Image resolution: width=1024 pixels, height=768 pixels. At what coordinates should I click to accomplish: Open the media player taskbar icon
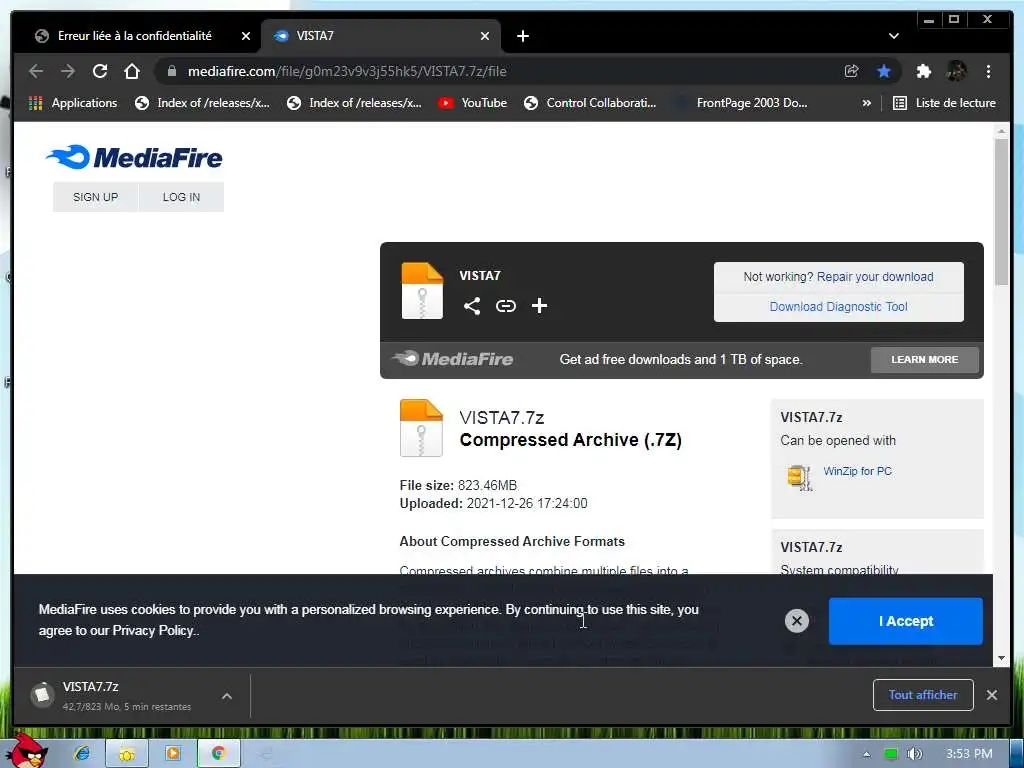click(x=172, y=754)
